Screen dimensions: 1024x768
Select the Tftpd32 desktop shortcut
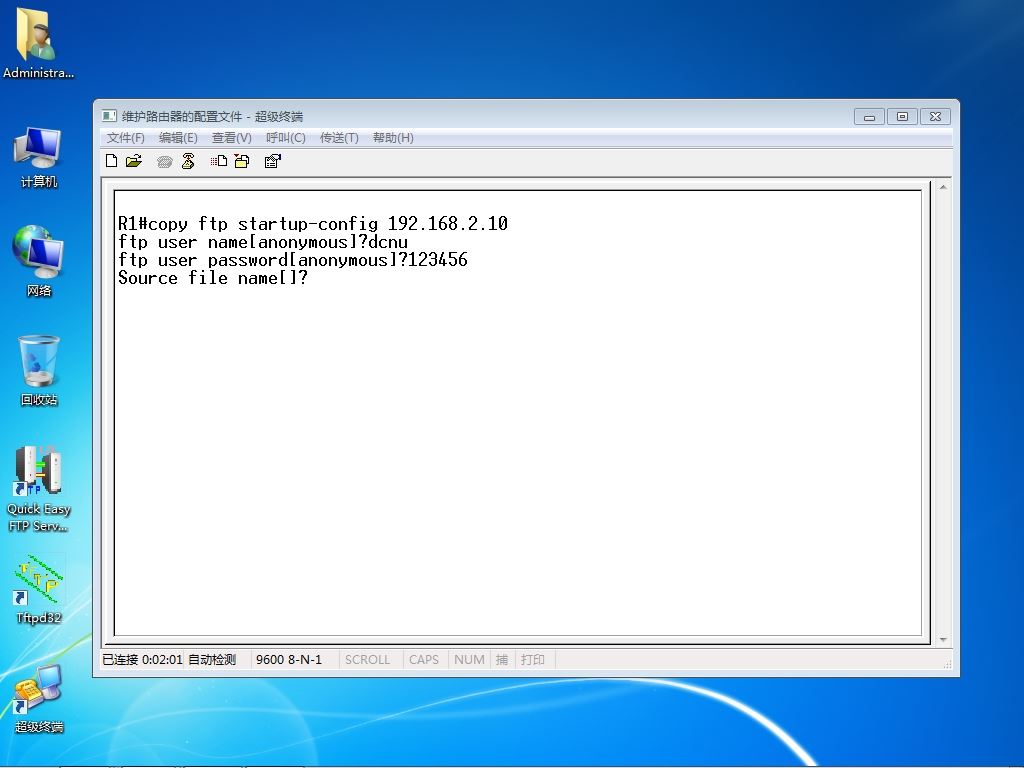39,589
